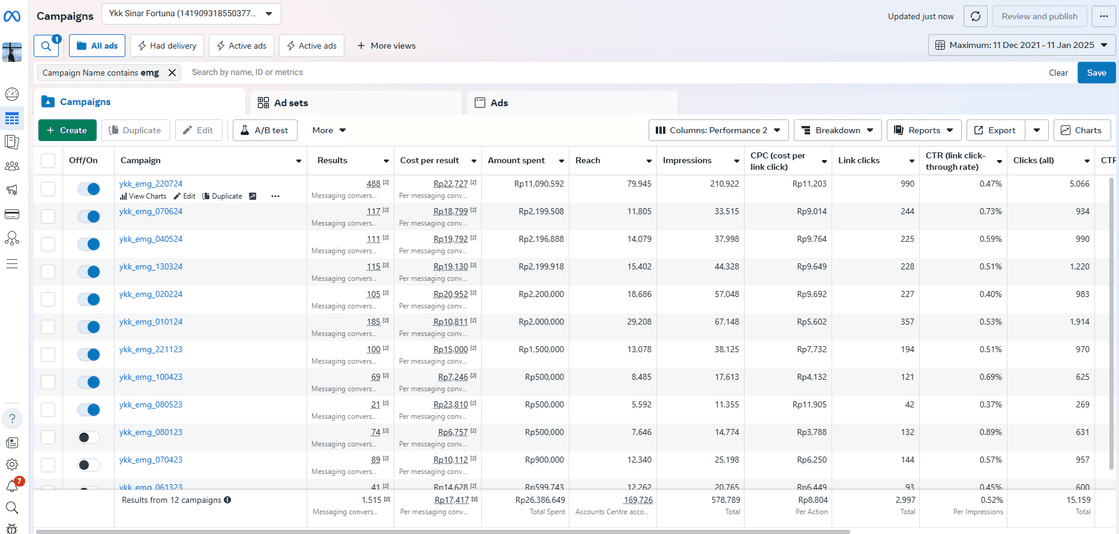Open More views option
Screen dimensions: 1119x534
click(386, 46)
